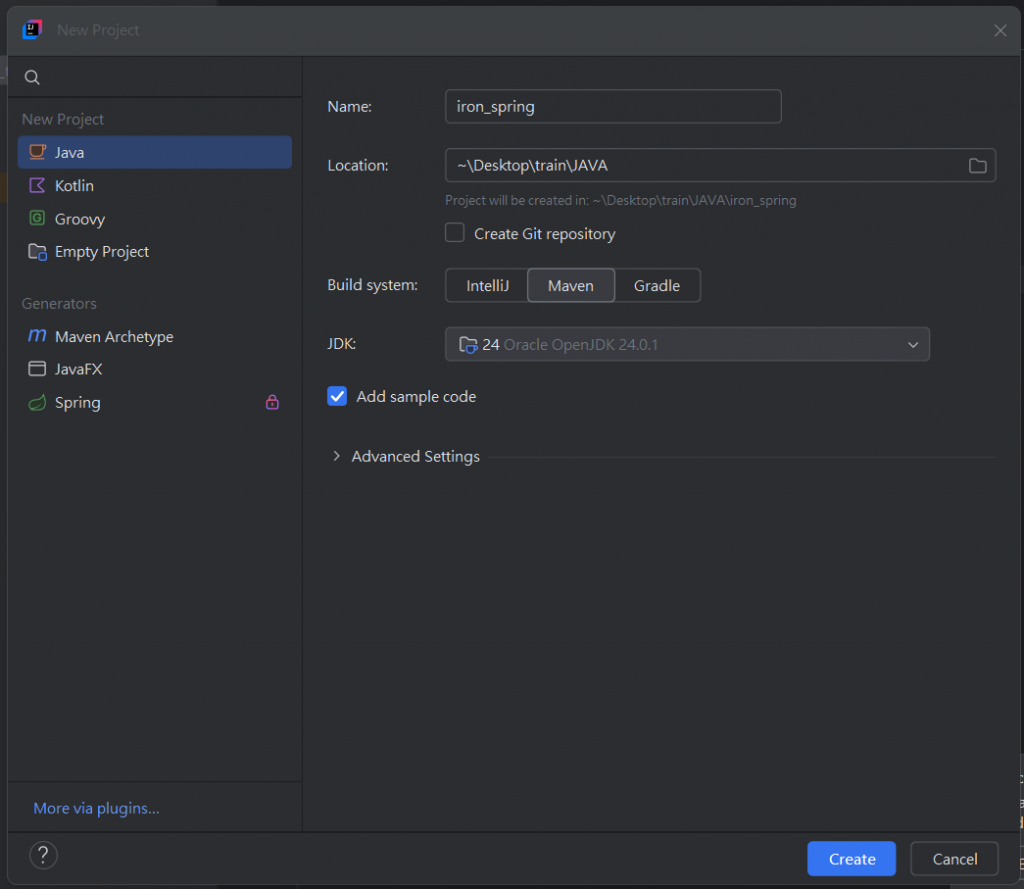Viewport: 1024px width, 889px height.
Task: Browse for location with folder icon
Action: [977, 166]
